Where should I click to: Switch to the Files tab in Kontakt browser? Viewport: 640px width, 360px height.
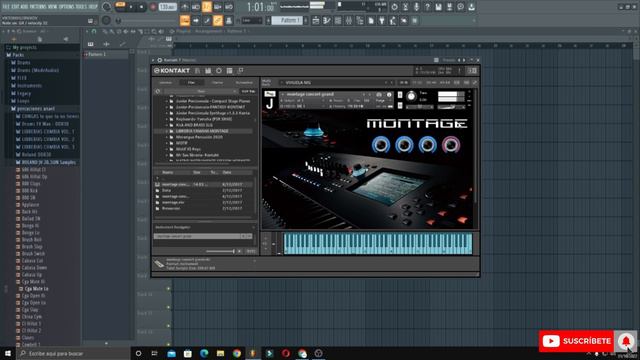tap(191, 82)
